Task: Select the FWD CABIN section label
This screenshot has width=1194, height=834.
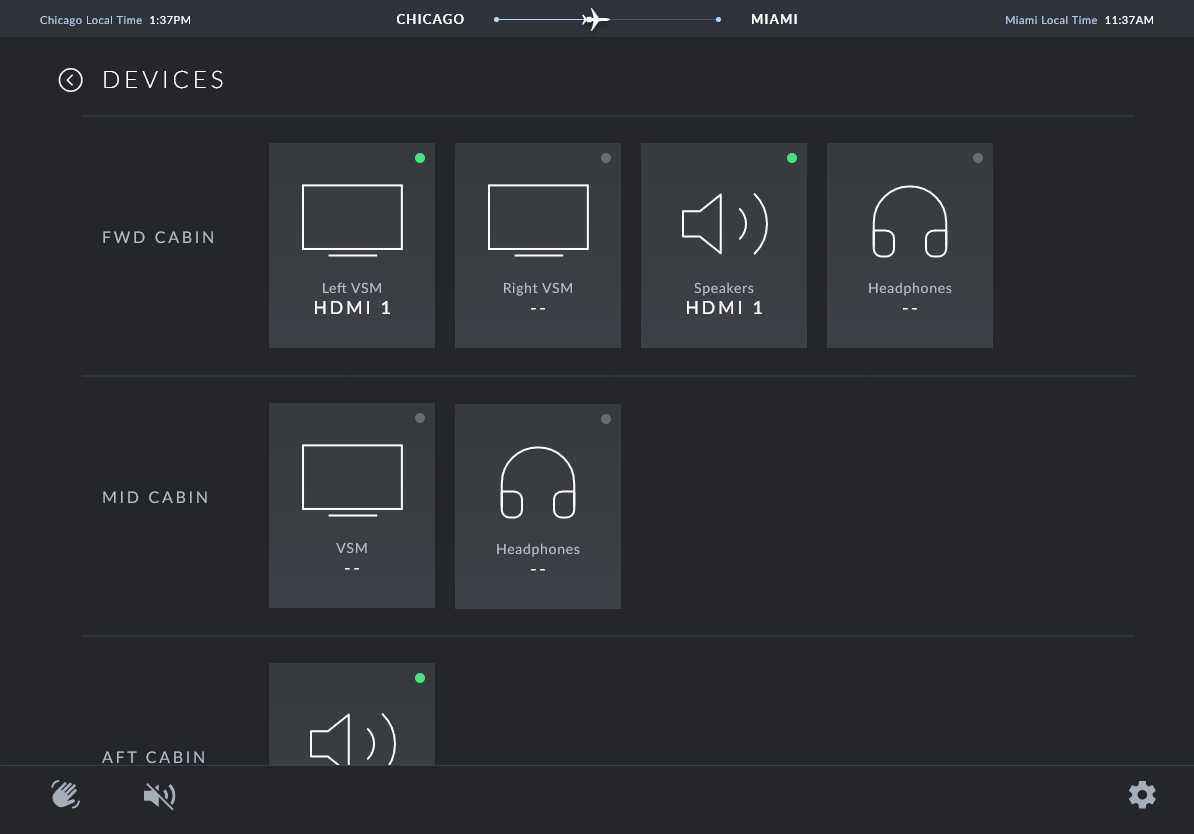Action: [158, 238]
